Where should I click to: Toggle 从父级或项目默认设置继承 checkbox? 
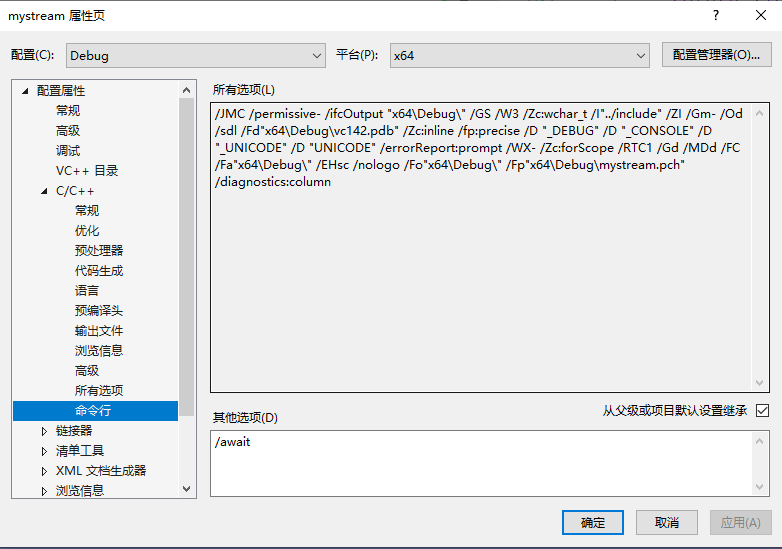click(762, 411)
